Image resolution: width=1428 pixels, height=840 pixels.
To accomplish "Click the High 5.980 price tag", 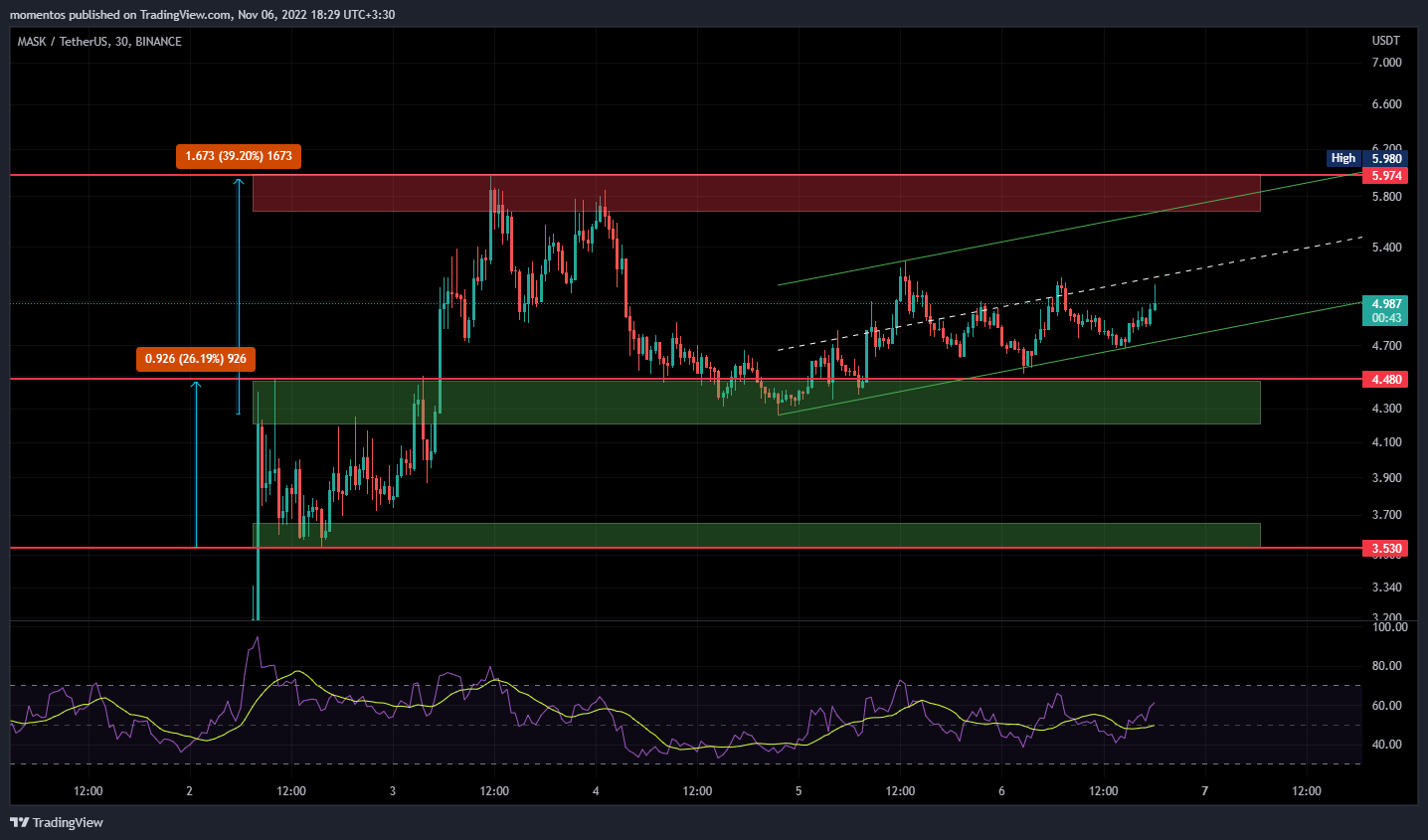I will click(1367, 158).
